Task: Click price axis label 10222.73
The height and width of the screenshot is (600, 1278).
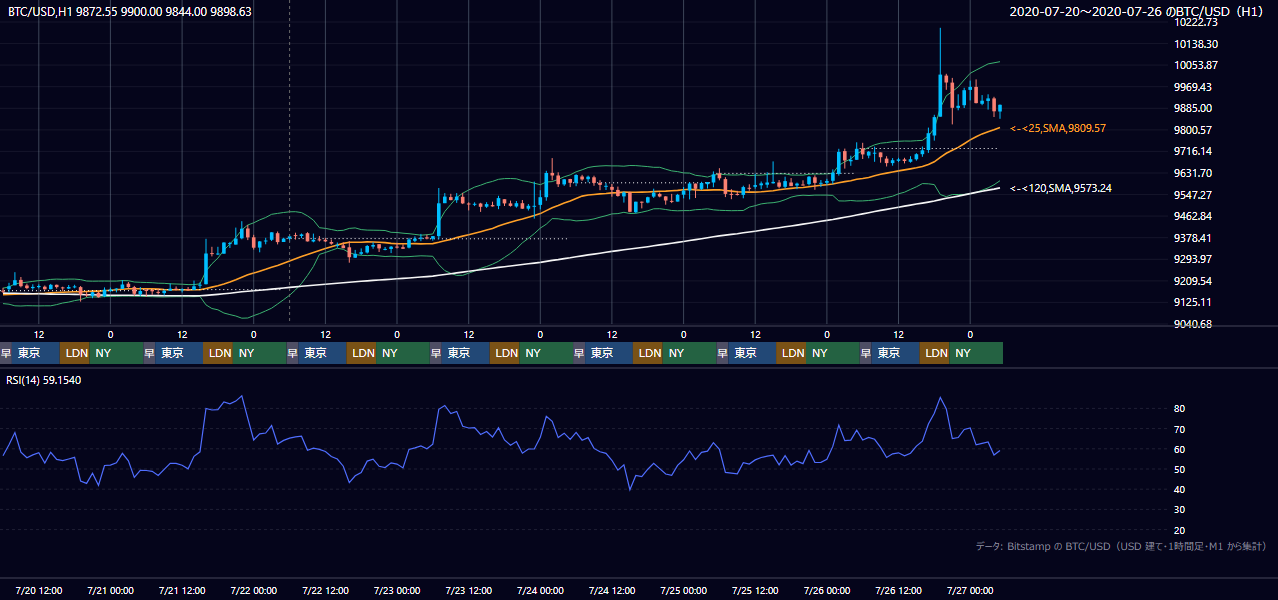Action: click(x=1196, y=22)
